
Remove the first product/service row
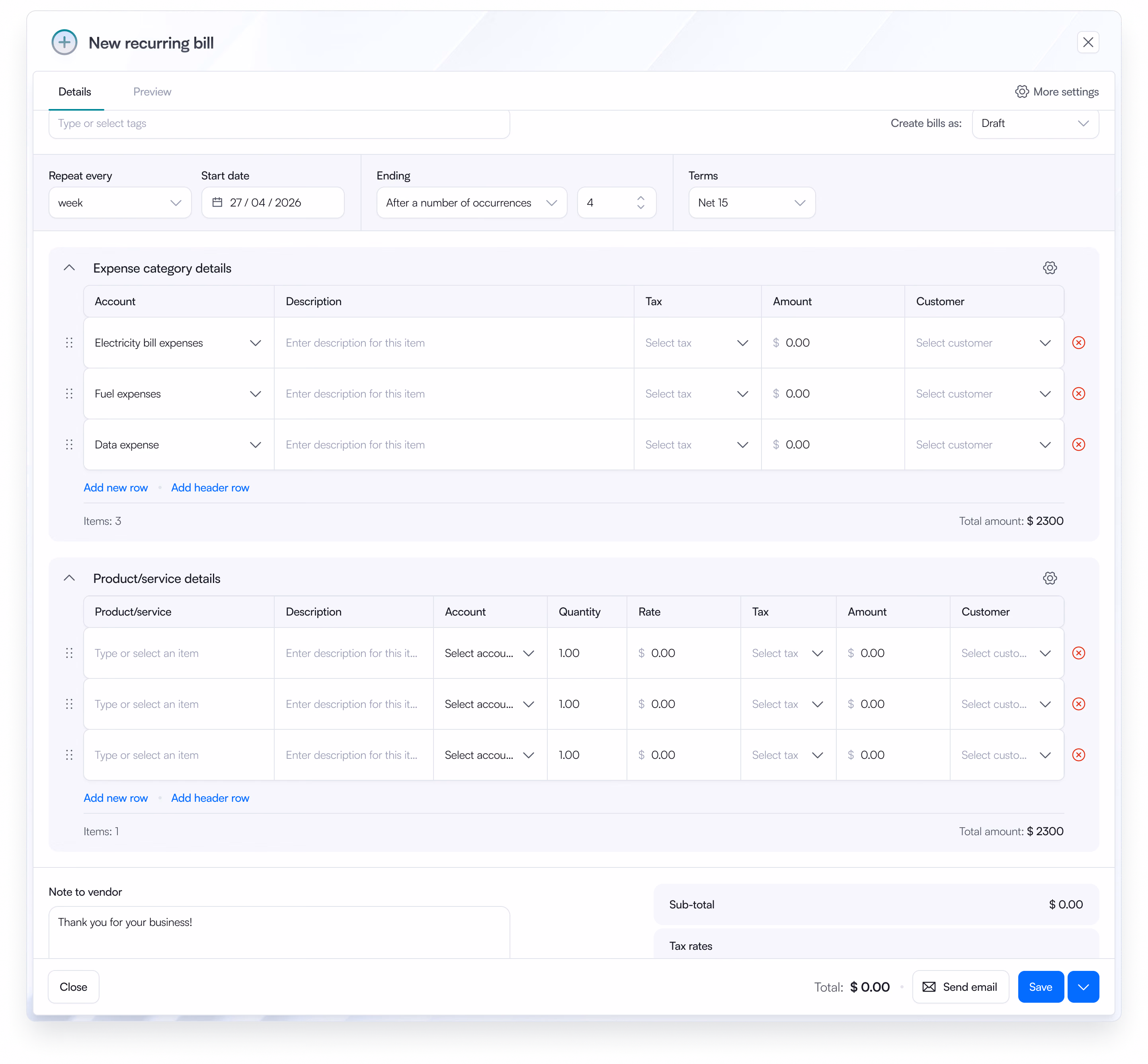[x=1078, y=653]
